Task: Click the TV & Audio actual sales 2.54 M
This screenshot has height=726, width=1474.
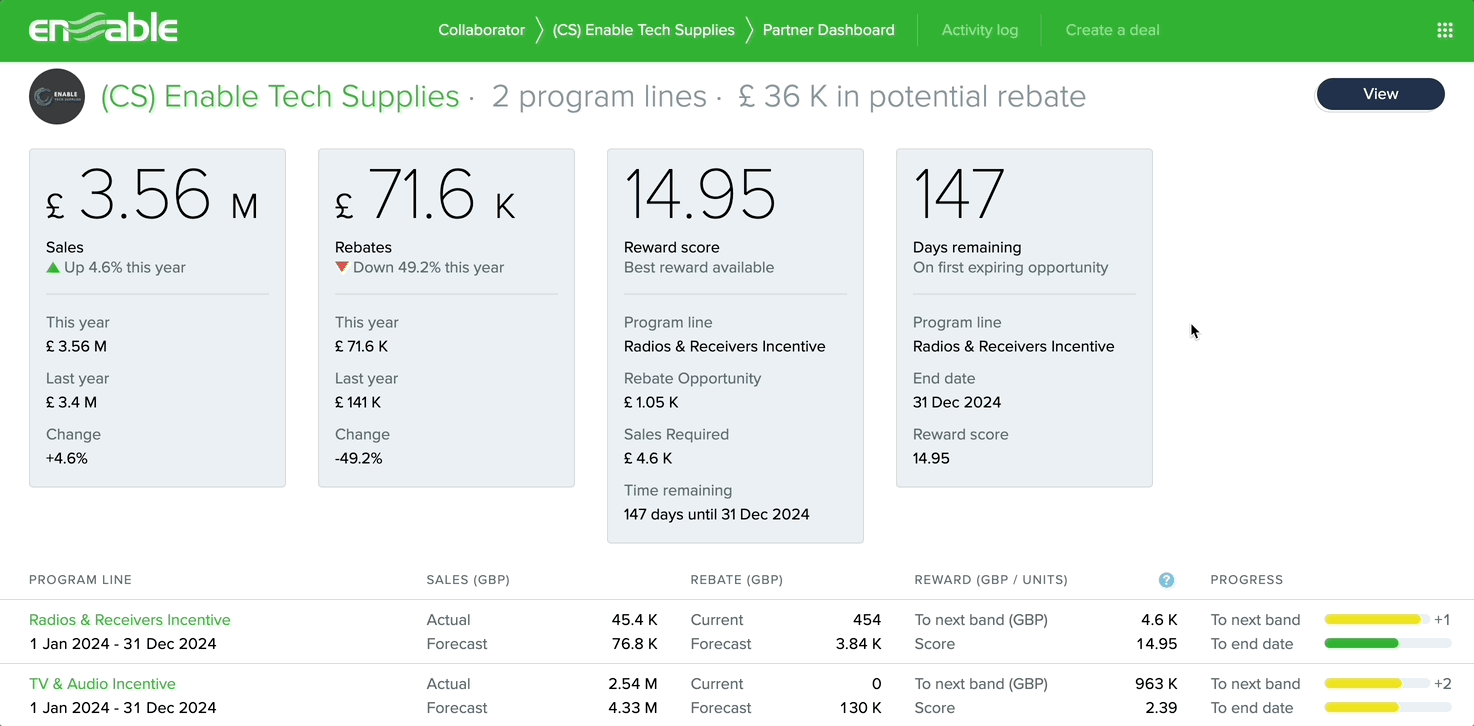Action: click(x=632, y=684)
